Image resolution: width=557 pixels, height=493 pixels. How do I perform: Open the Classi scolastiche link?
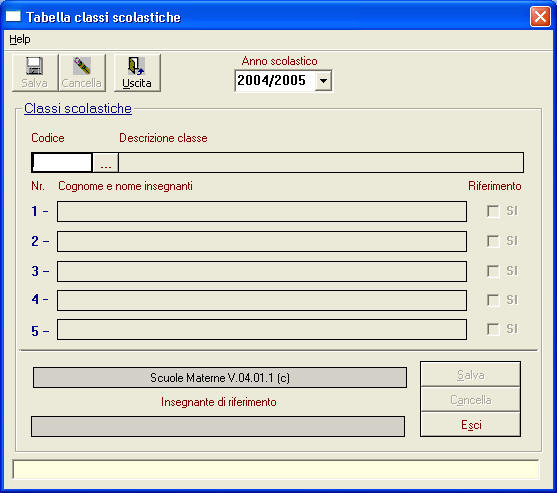(78, 108)
